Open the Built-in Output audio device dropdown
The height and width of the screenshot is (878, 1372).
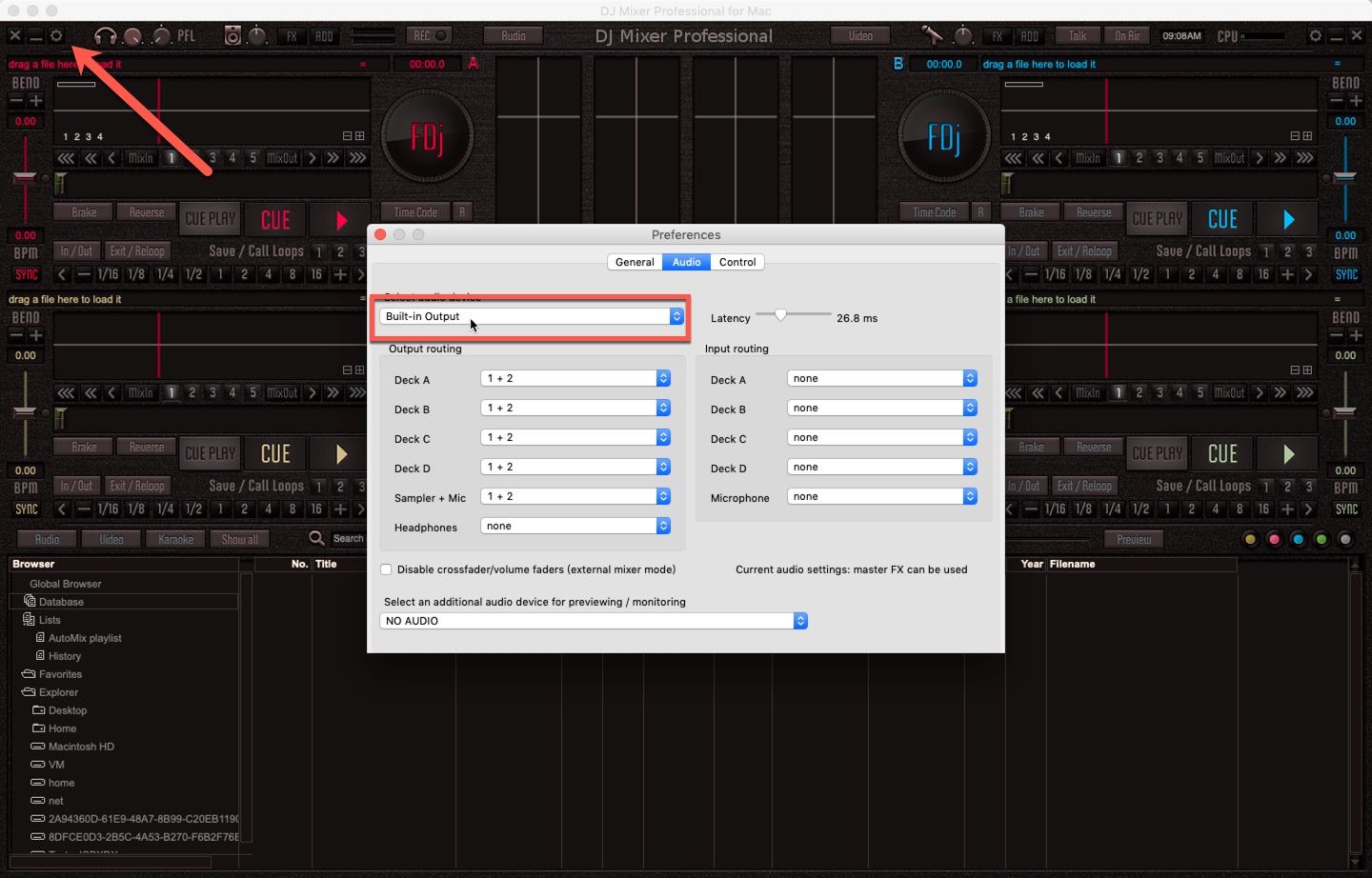(x=532, y=316)
